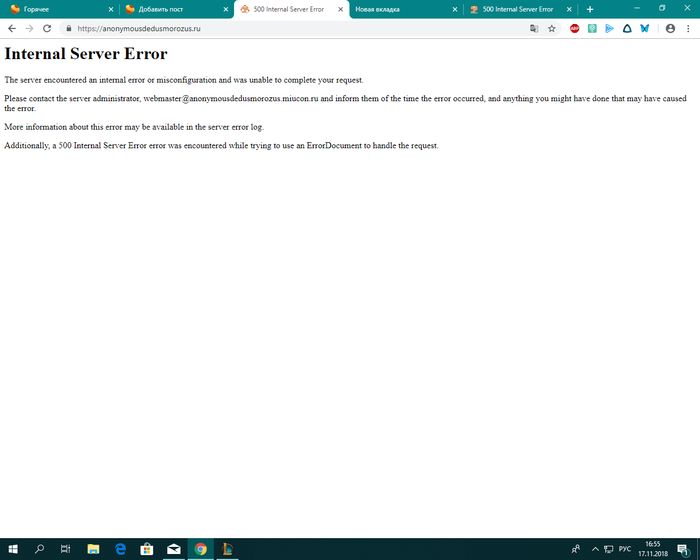This screenshot has width=700, height=560.
Task: Open the Google Translate icon in address bar
Action: point(534,29)
